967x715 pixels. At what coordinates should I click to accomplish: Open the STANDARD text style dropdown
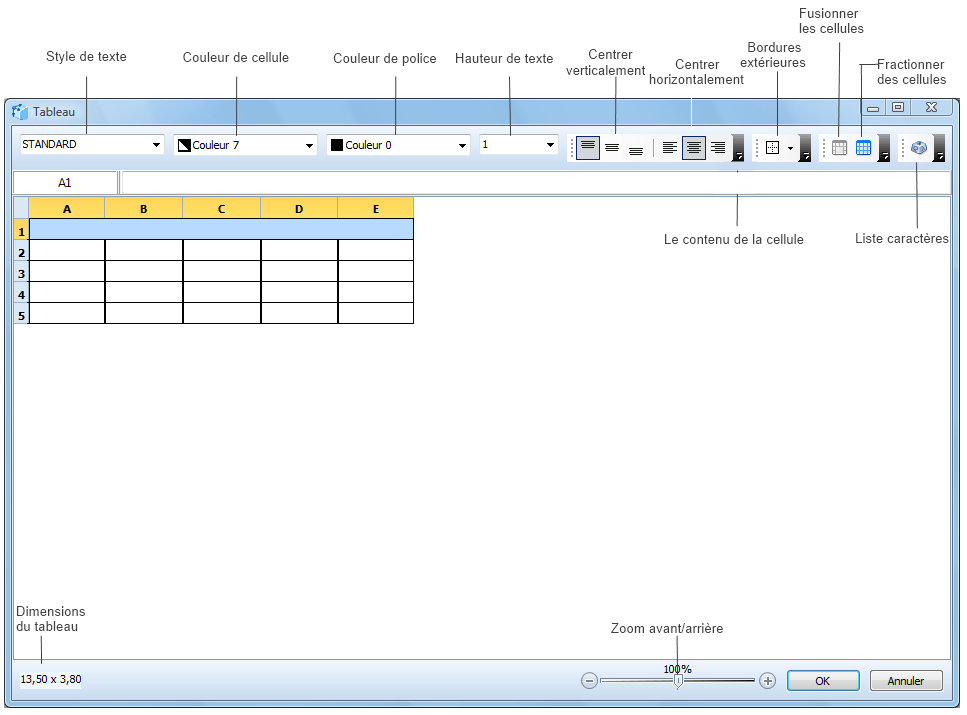[x=156, y=145]
